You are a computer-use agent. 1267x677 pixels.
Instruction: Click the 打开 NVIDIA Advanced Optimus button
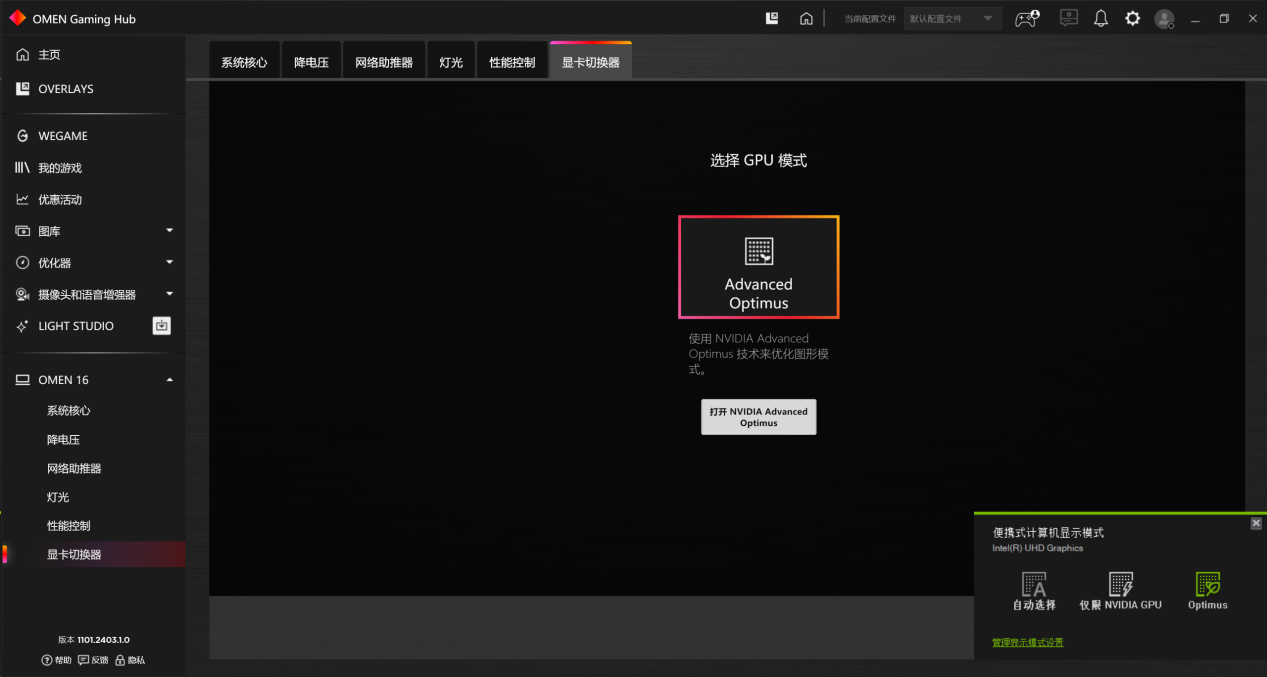(x=758, y=417)
